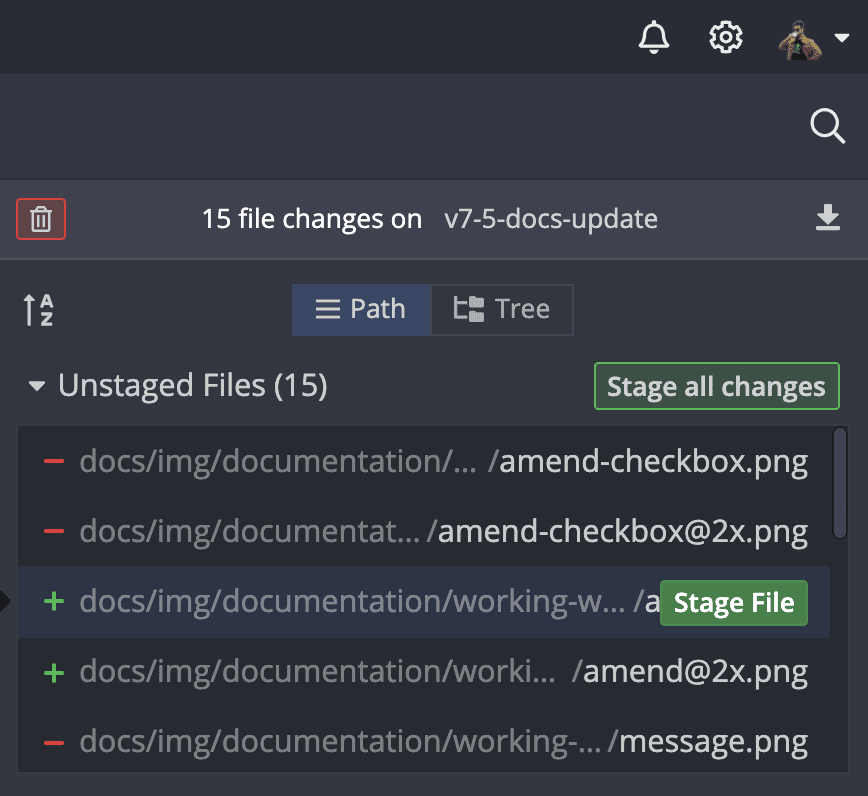
Task: Open the settings gear
Action: tap(726, 38)
